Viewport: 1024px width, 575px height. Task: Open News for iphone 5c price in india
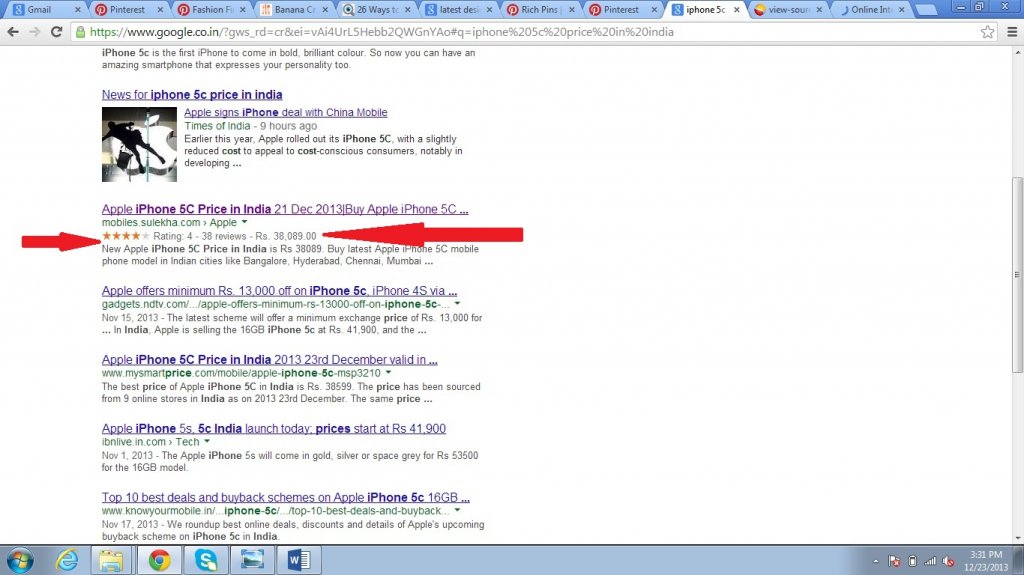(192, 95)
